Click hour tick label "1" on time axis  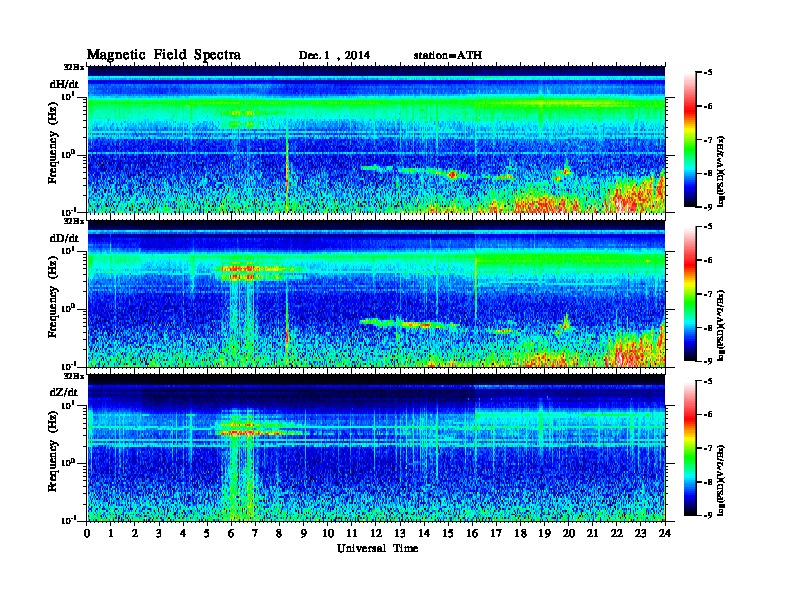tap(111, 534)
